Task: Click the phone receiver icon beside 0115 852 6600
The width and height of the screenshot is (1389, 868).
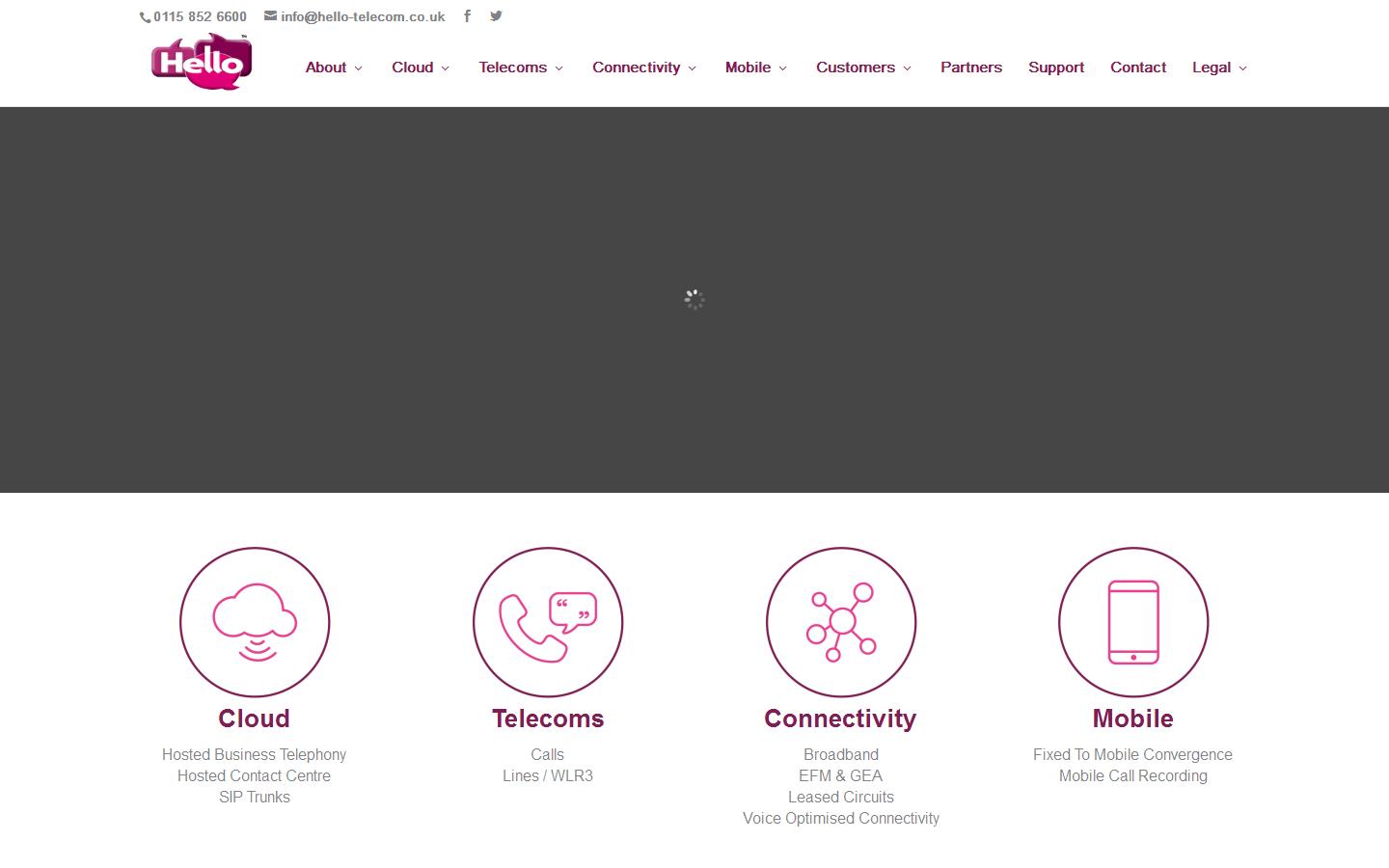Action: coord(145,15)
